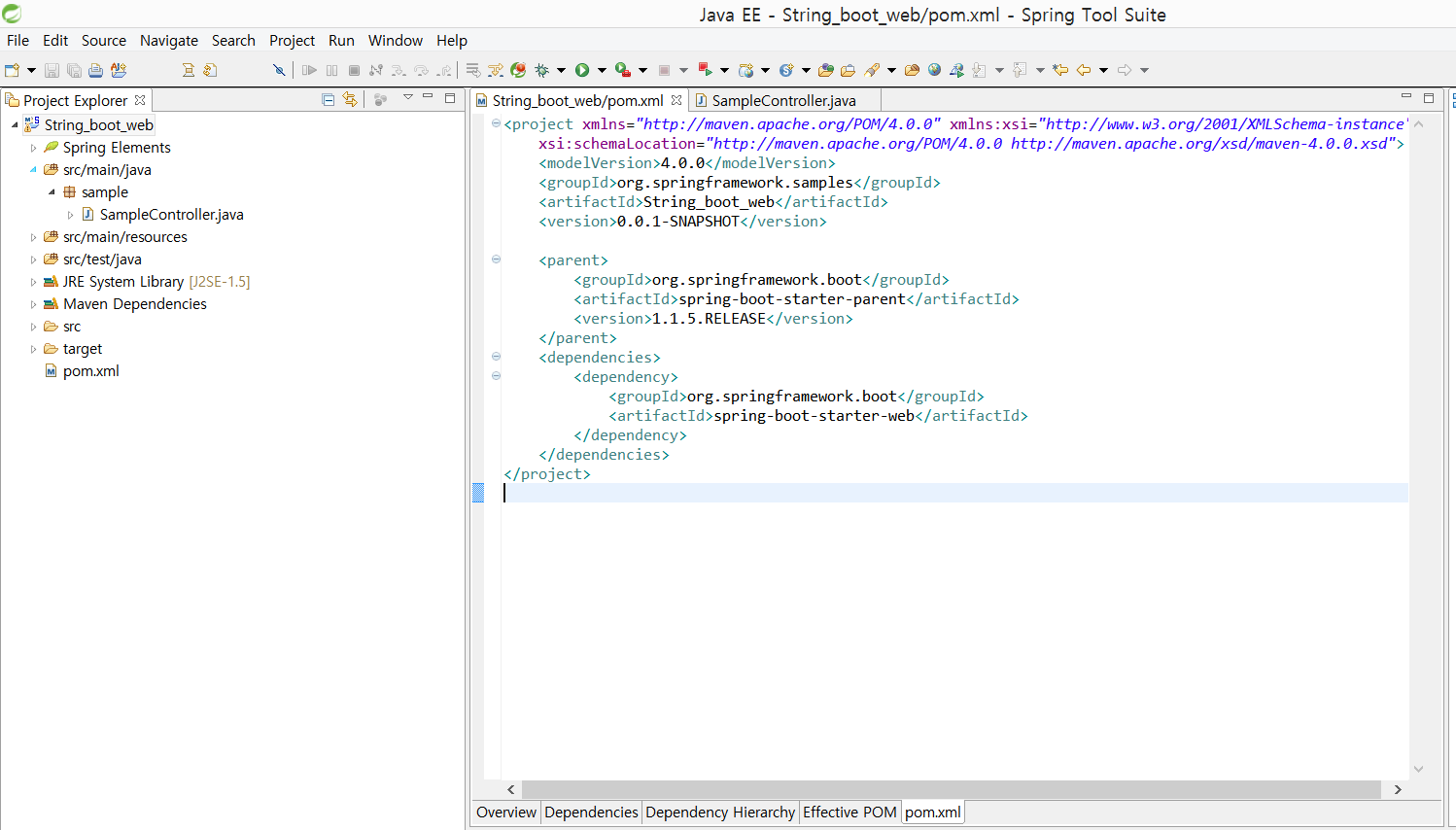Collapse the src/main/java folder
The image size is (1456, 830).
(x=33, y=170)
